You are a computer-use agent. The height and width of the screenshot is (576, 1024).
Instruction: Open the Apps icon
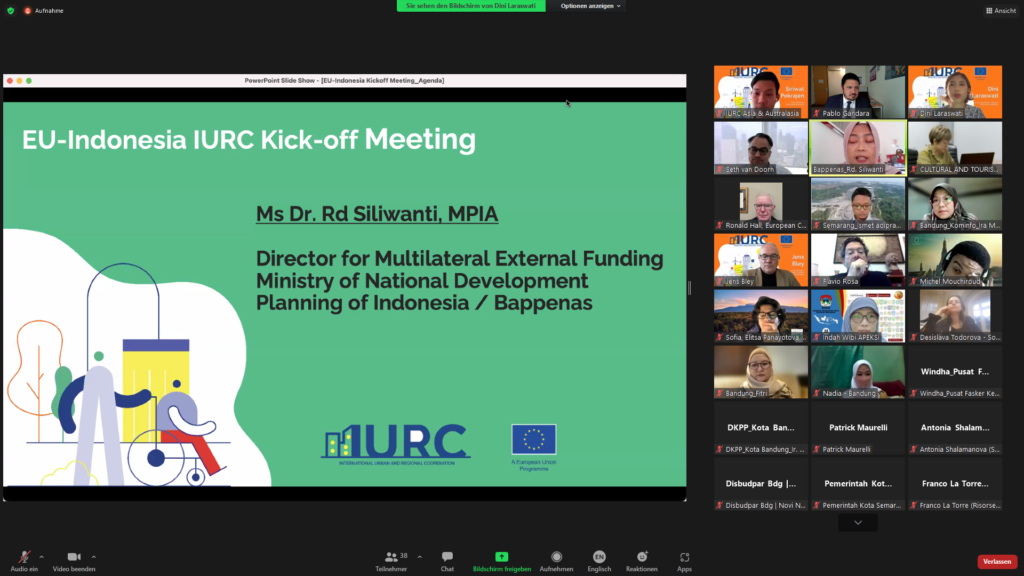point(684,557)
